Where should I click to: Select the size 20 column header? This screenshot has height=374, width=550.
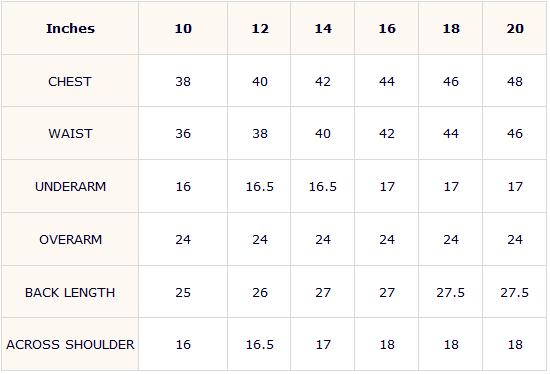click(x=515, y=28)
